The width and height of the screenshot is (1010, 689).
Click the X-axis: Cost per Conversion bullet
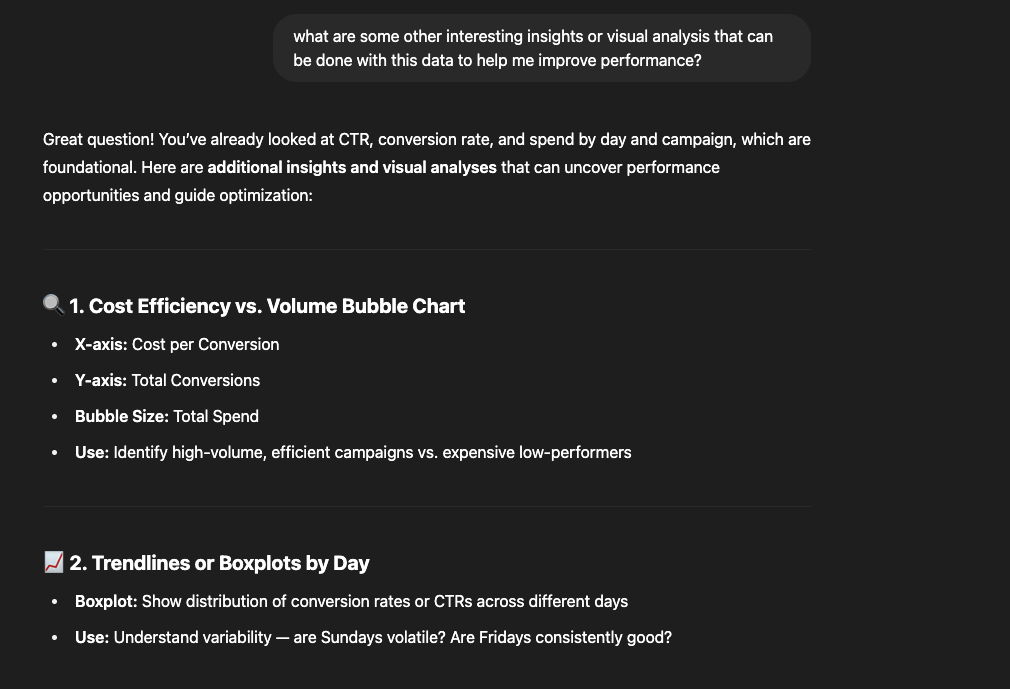pyautogui.click(x=177, y=344)
